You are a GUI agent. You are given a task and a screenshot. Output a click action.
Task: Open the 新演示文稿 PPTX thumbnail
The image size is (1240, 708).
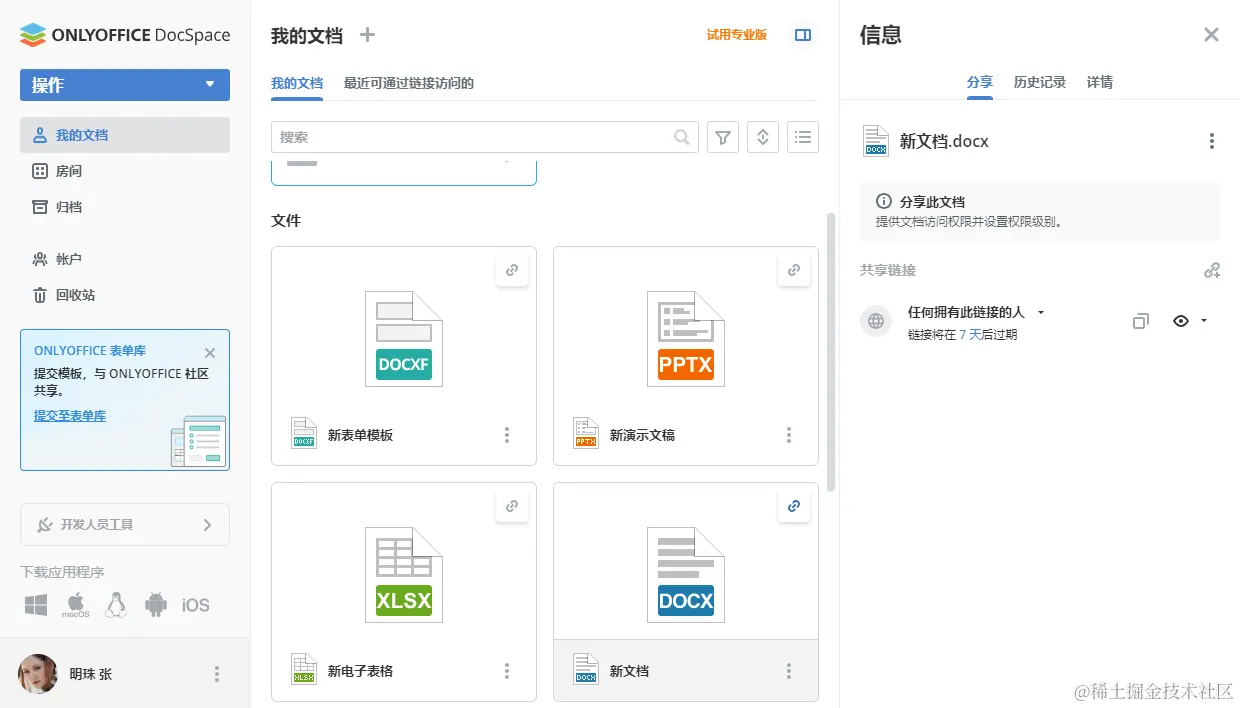point(686,339)
